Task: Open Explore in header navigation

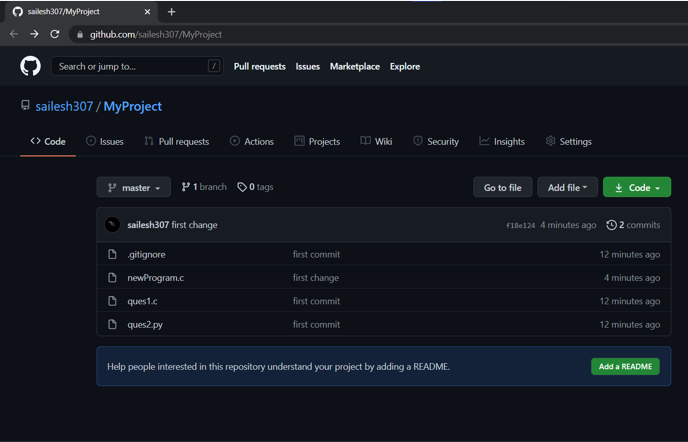Action: point(405,66)
